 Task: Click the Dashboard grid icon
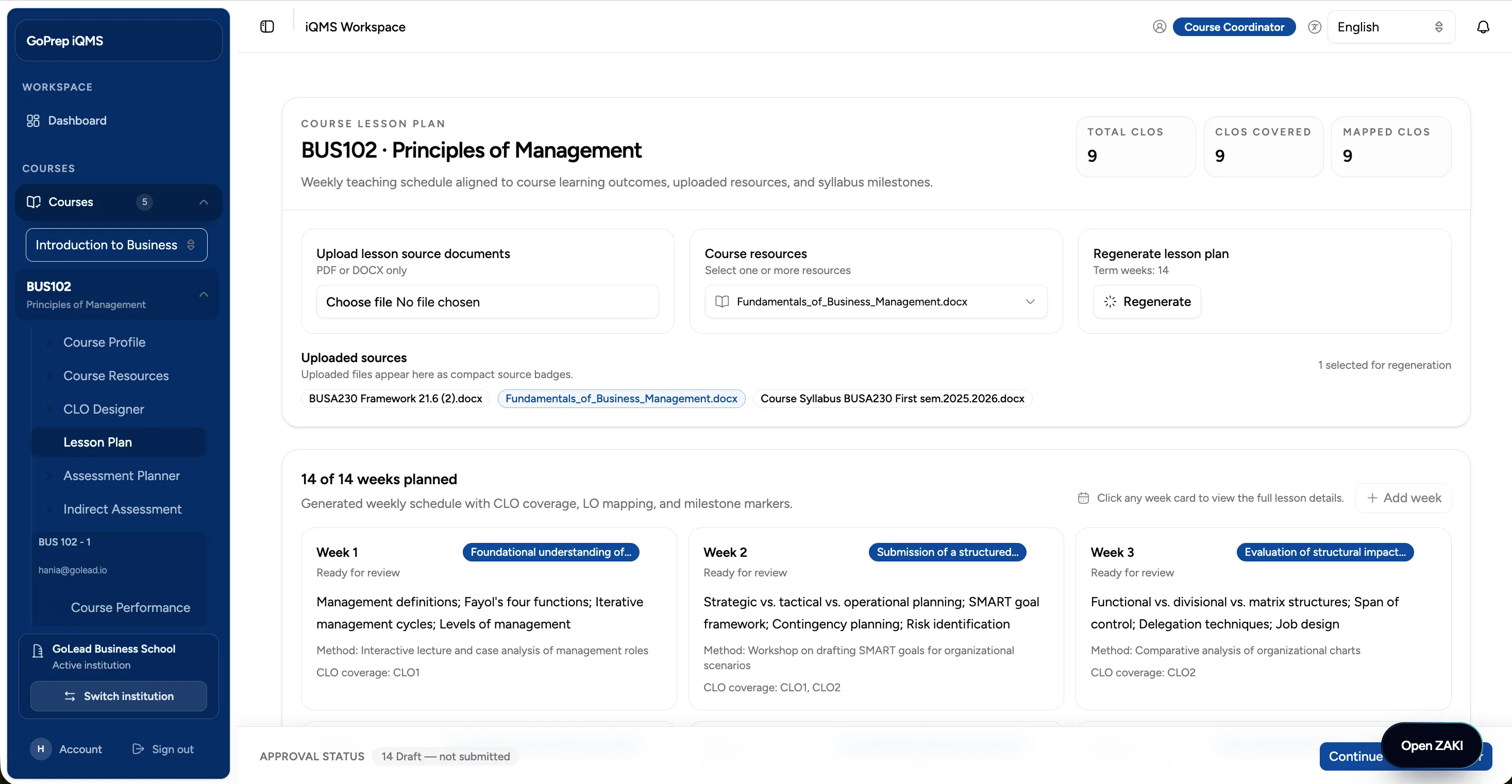click(x=33, y=121)
